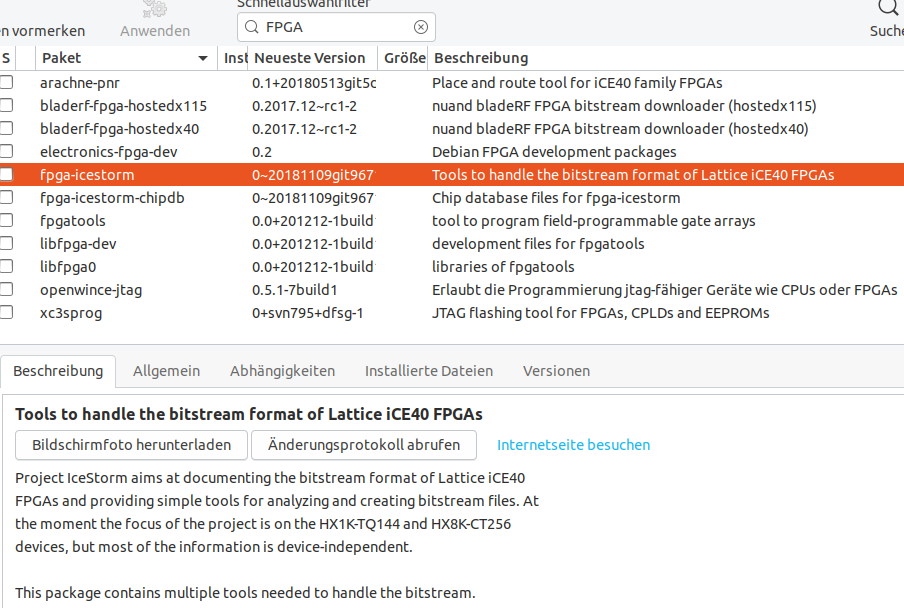Select the fpga-icestorm-chipdb package name
This screenshot has height=608, width=904.
(x=112, y=198)
